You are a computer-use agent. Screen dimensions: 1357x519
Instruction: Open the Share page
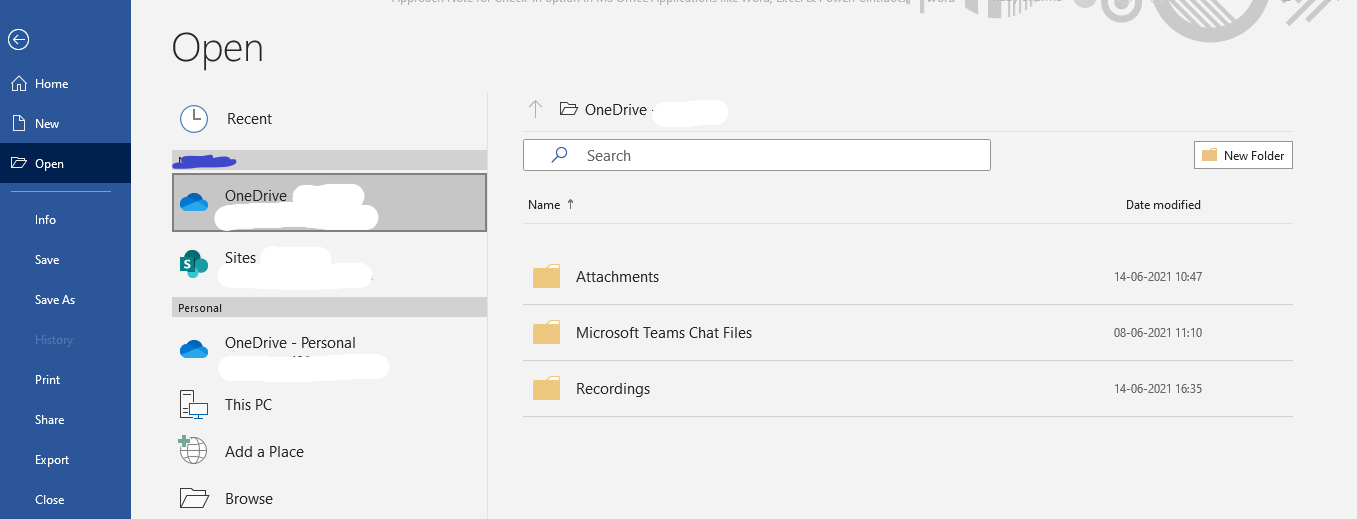[x=65, y=420]
